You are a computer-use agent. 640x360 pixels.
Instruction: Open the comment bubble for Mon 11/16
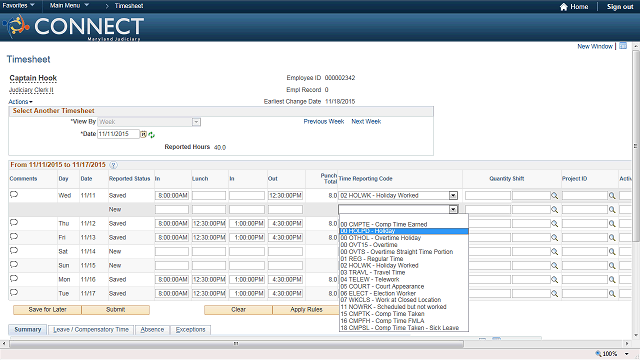tap(14, 278)
